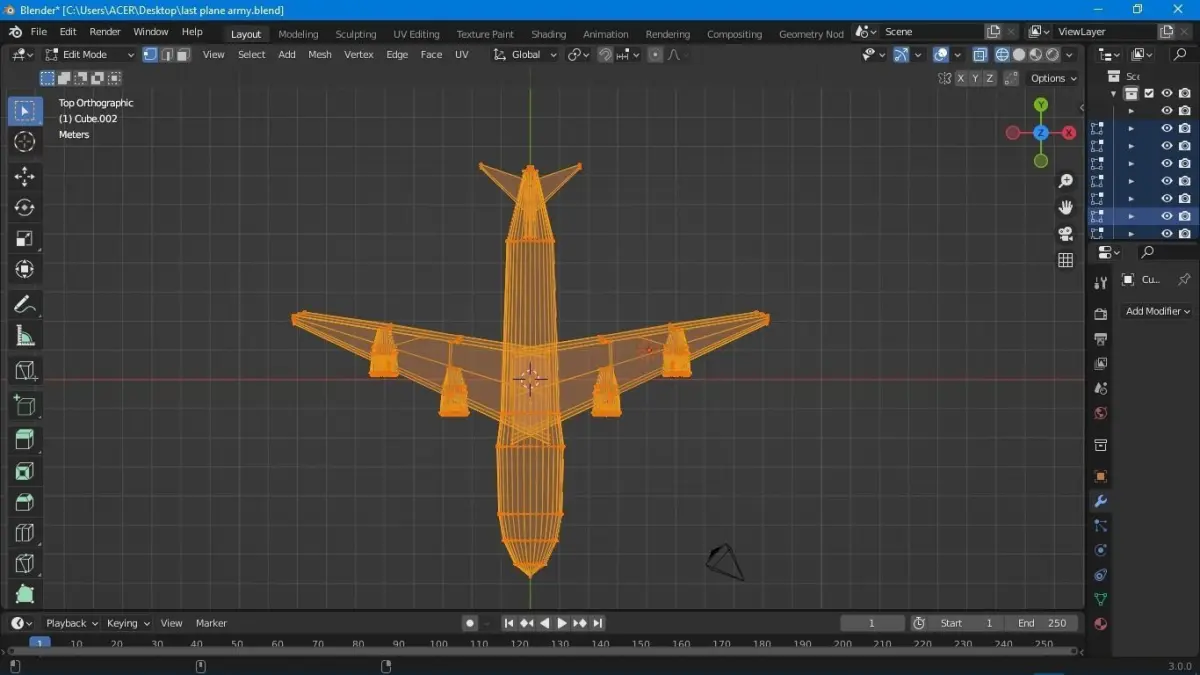Select the Inset Faces tool
Image resolution: width=1200 pixels, height=675 pixels.
(x=25, y=471)
